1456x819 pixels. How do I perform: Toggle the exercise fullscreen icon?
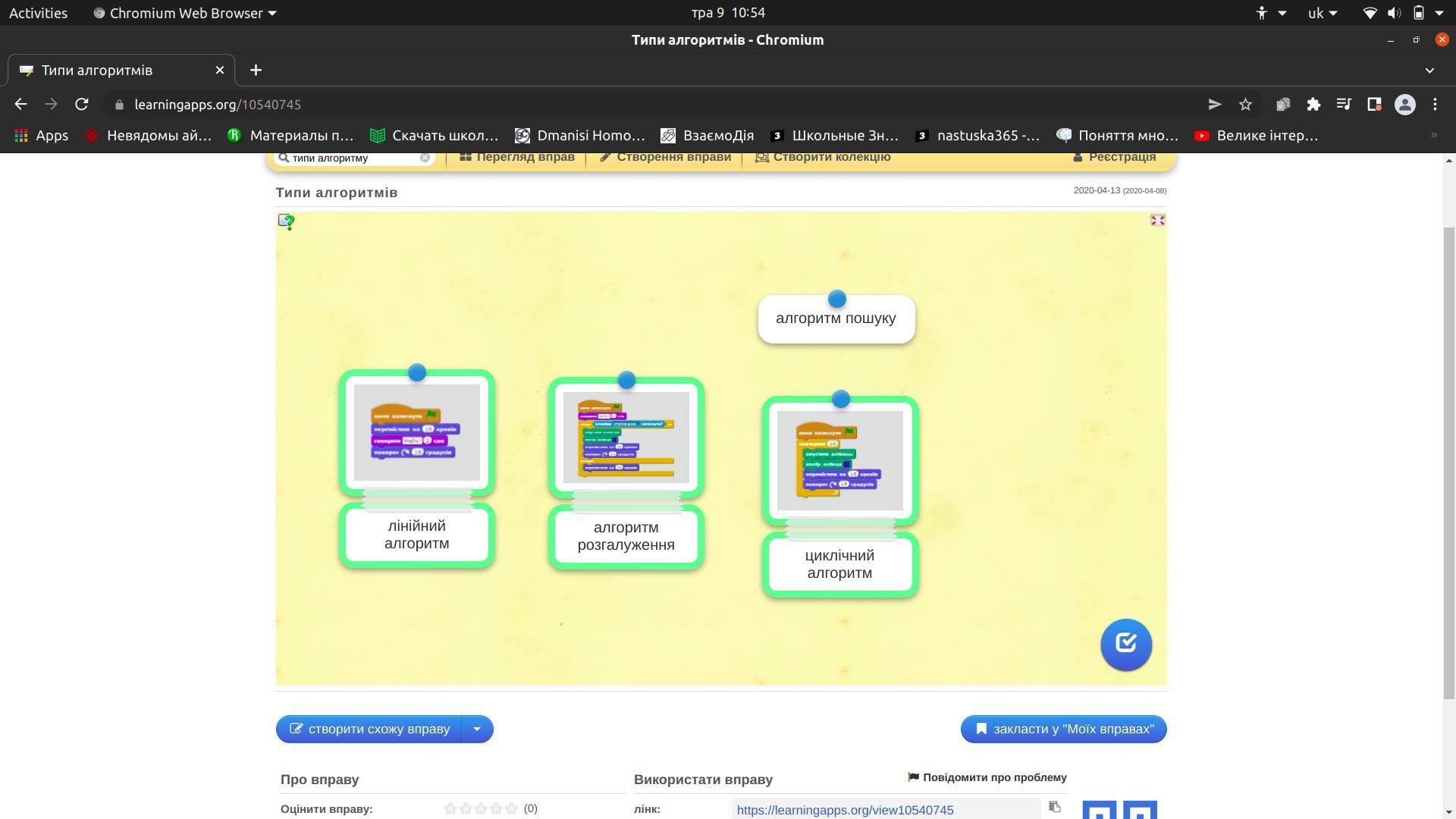1157,220
